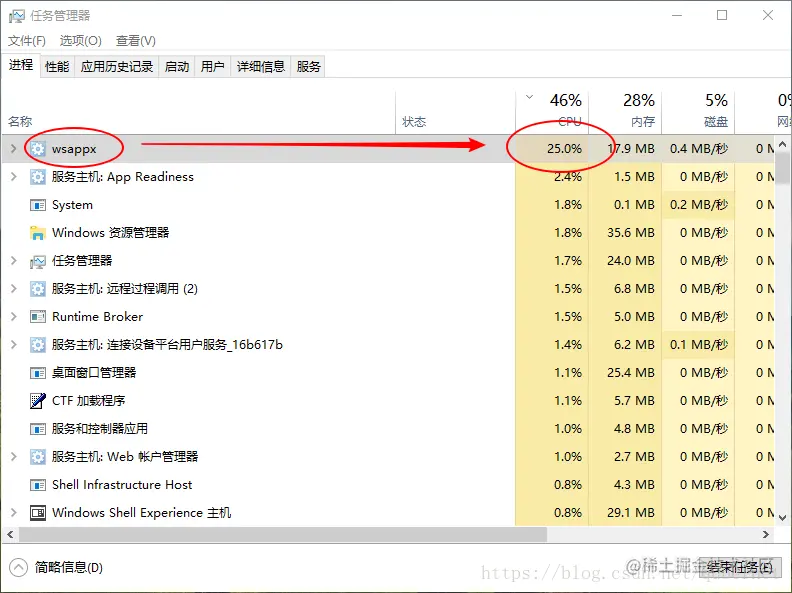792x593 pixels.
Task: Click the 29.1 MB memory value
Action: tap(630, 513)
